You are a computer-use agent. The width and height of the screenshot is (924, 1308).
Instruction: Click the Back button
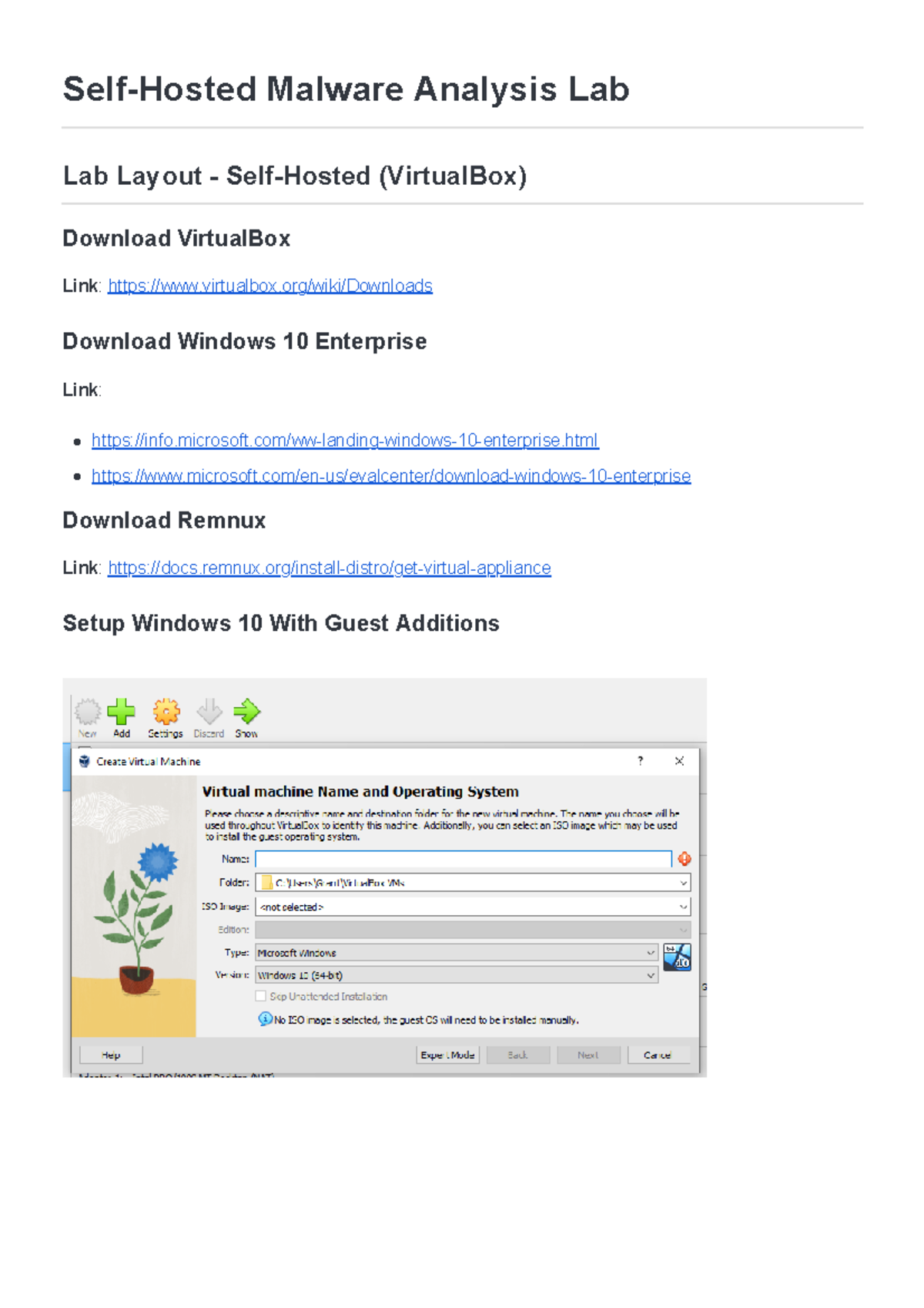[x=518, y=1055]
